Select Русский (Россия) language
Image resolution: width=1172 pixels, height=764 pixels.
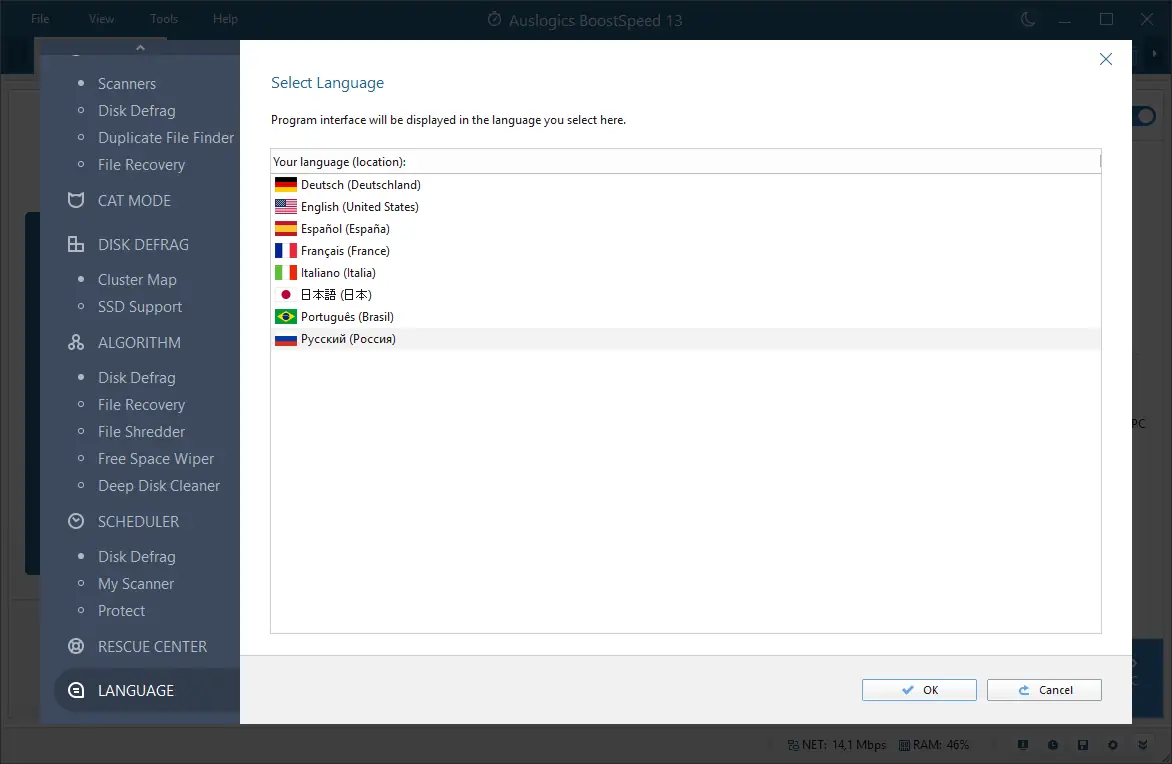(x=685, y=339)
